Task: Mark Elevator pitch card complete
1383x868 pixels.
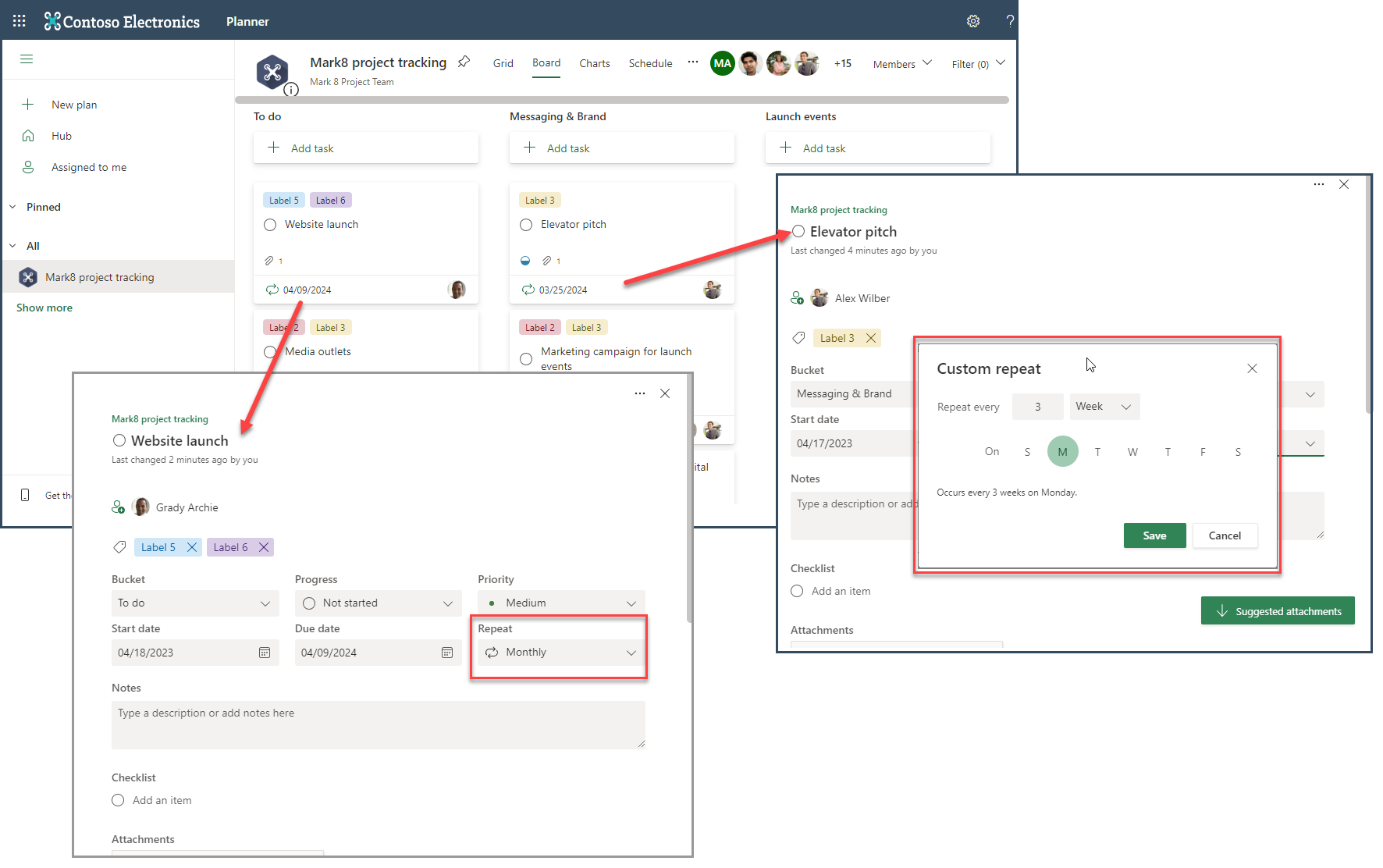Action: click(x=526, y=225)
